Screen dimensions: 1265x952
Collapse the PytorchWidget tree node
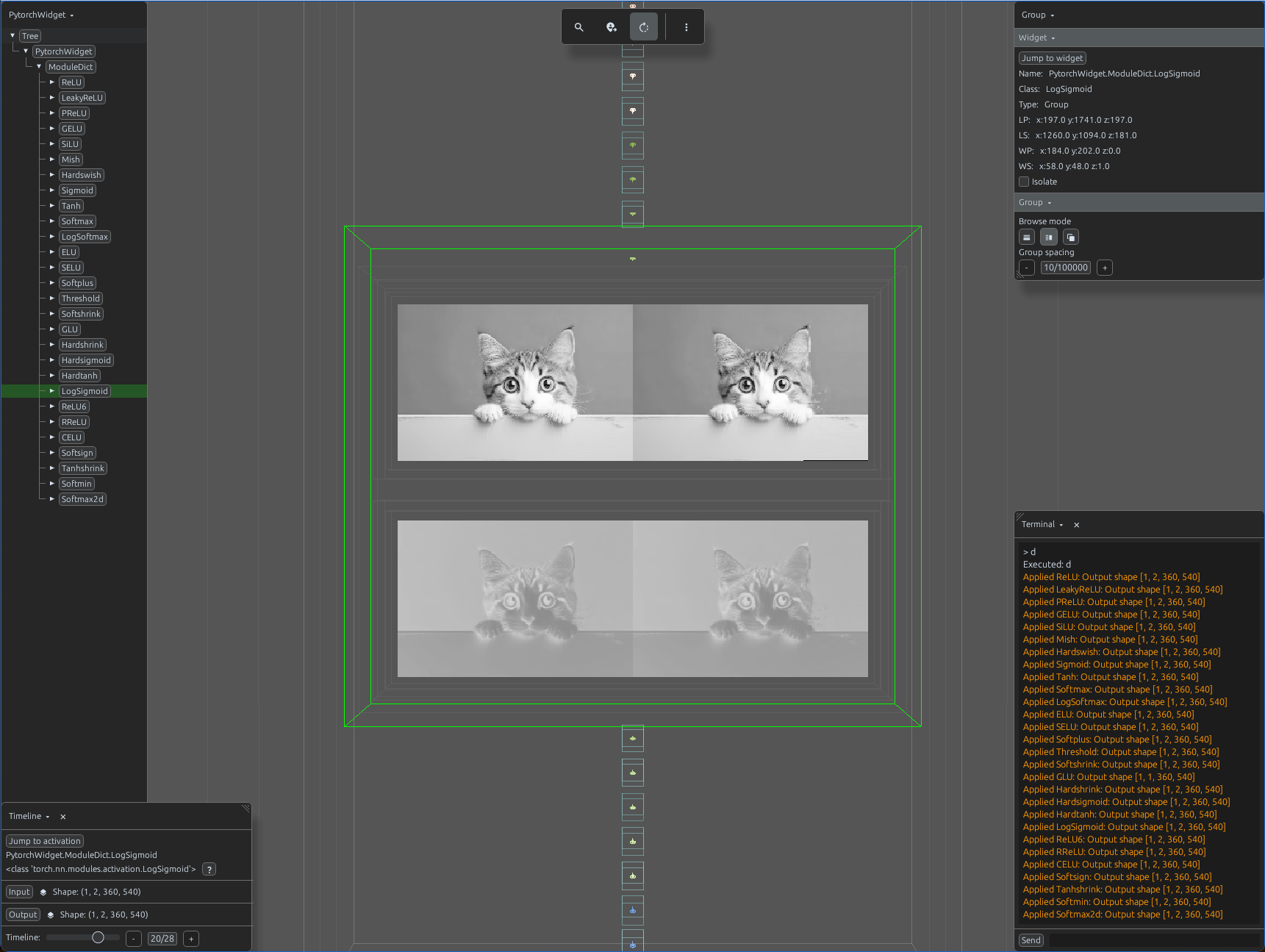[x=26, y=51]
